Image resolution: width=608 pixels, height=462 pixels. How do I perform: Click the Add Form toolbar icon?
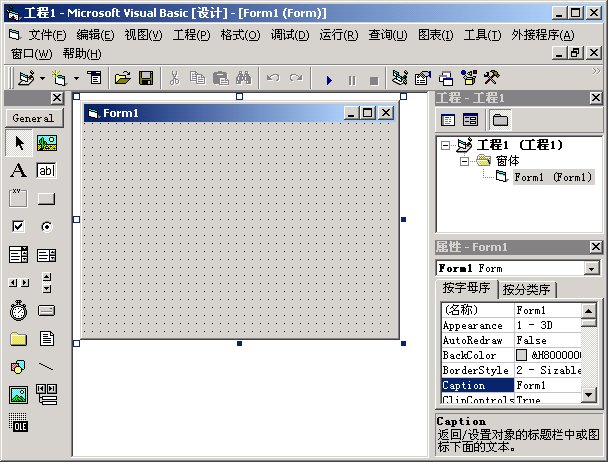[59, 78]
